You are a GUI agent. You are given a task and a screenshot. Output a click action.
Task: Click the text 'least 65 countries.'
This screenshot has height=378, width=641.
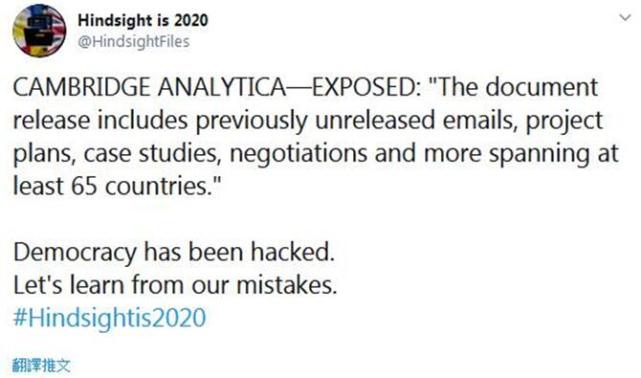click(x=117, y=186)
